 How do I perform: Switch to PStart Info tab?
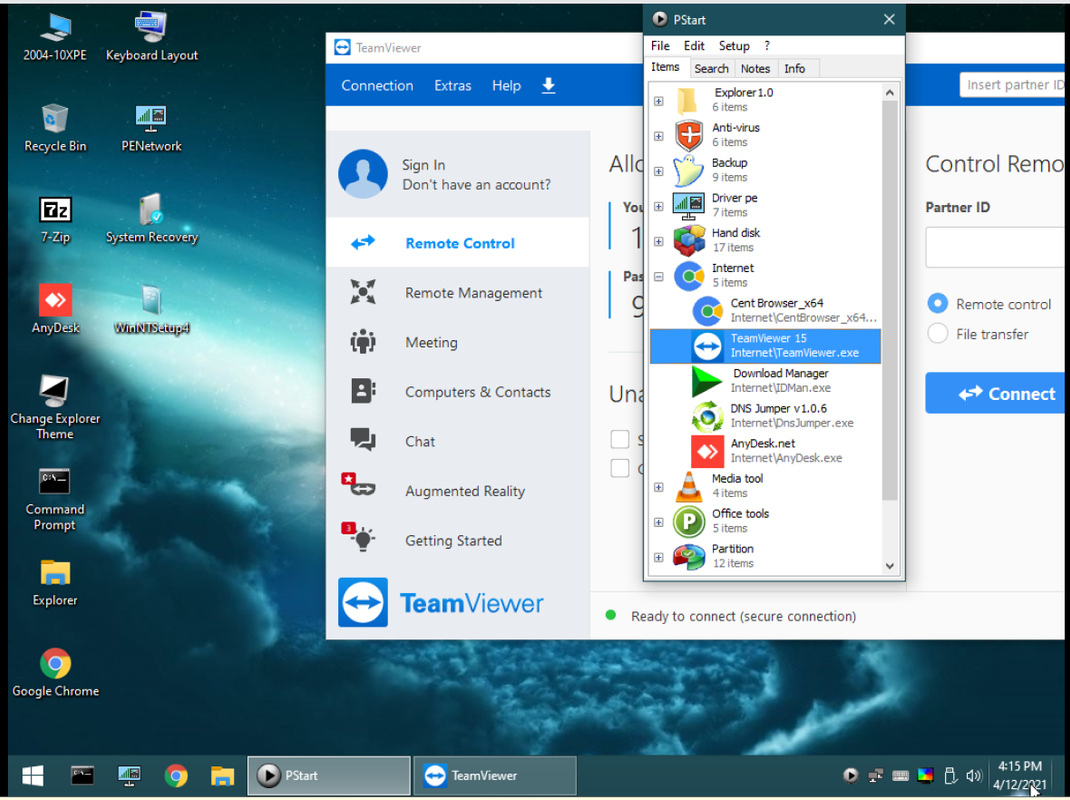pos(795,68)
